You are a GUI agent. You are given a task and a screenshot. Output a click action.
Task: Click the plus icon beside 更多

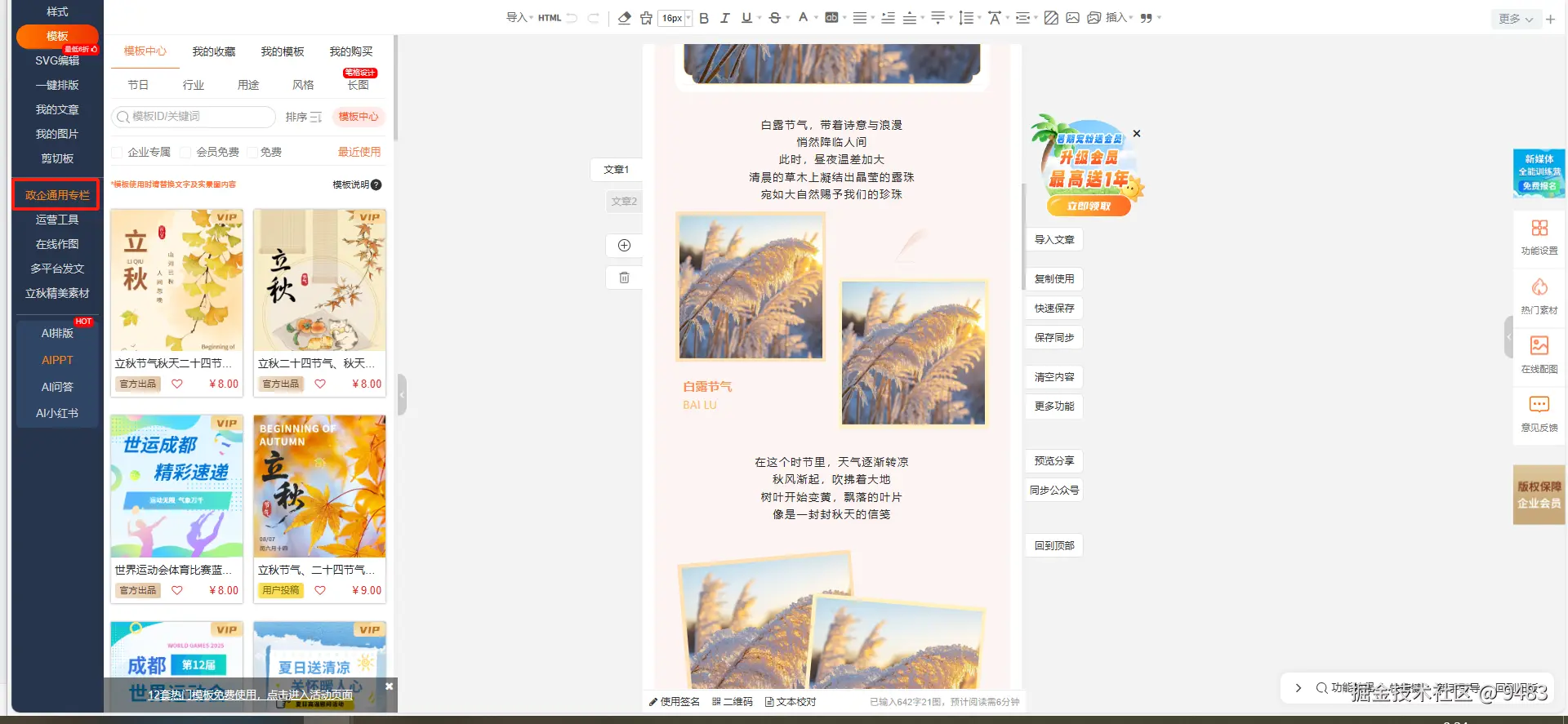point(1550,19)
